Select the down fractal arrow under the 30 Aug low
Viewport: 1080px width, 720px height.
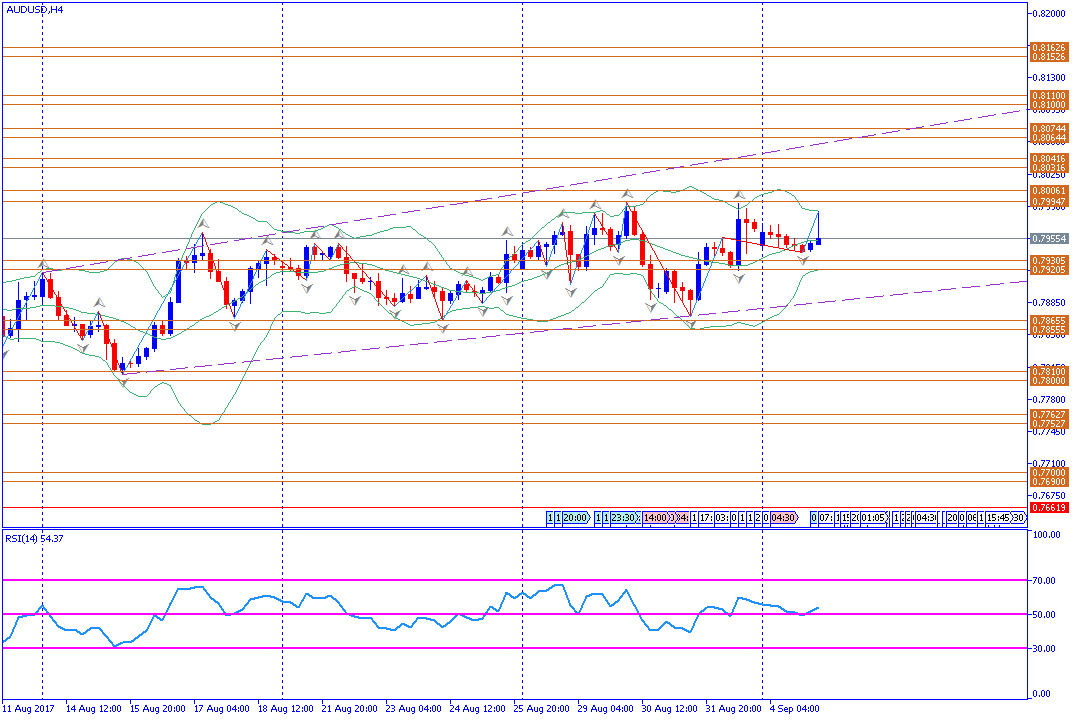[x=690, y=325]
